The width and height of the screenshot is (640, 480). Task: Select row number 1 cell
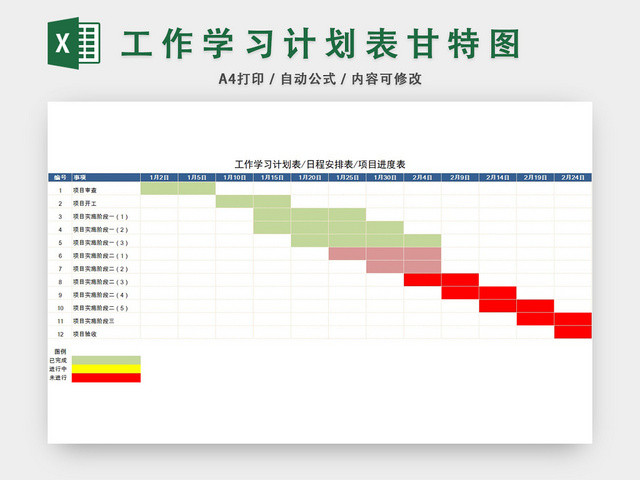60,190
